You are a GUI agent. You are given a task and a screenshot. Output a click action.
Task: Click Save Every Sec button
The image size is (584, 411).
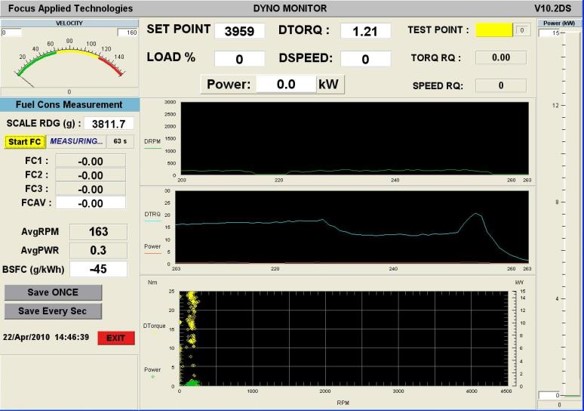pyautogui.click(x=53, y=311)
